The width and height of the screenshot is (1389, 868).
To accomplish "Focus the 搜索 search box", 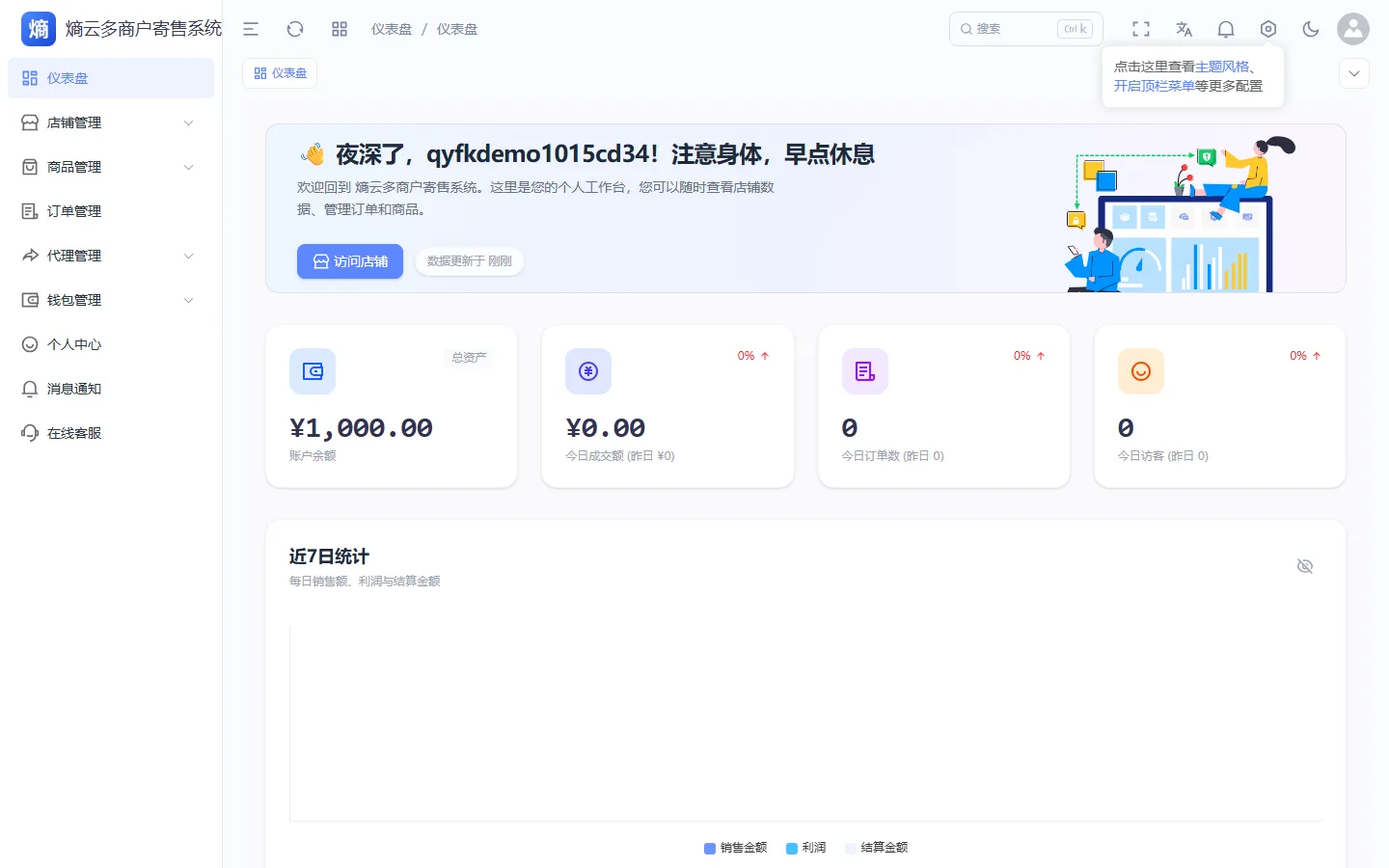I will (x=1025, y=29).
